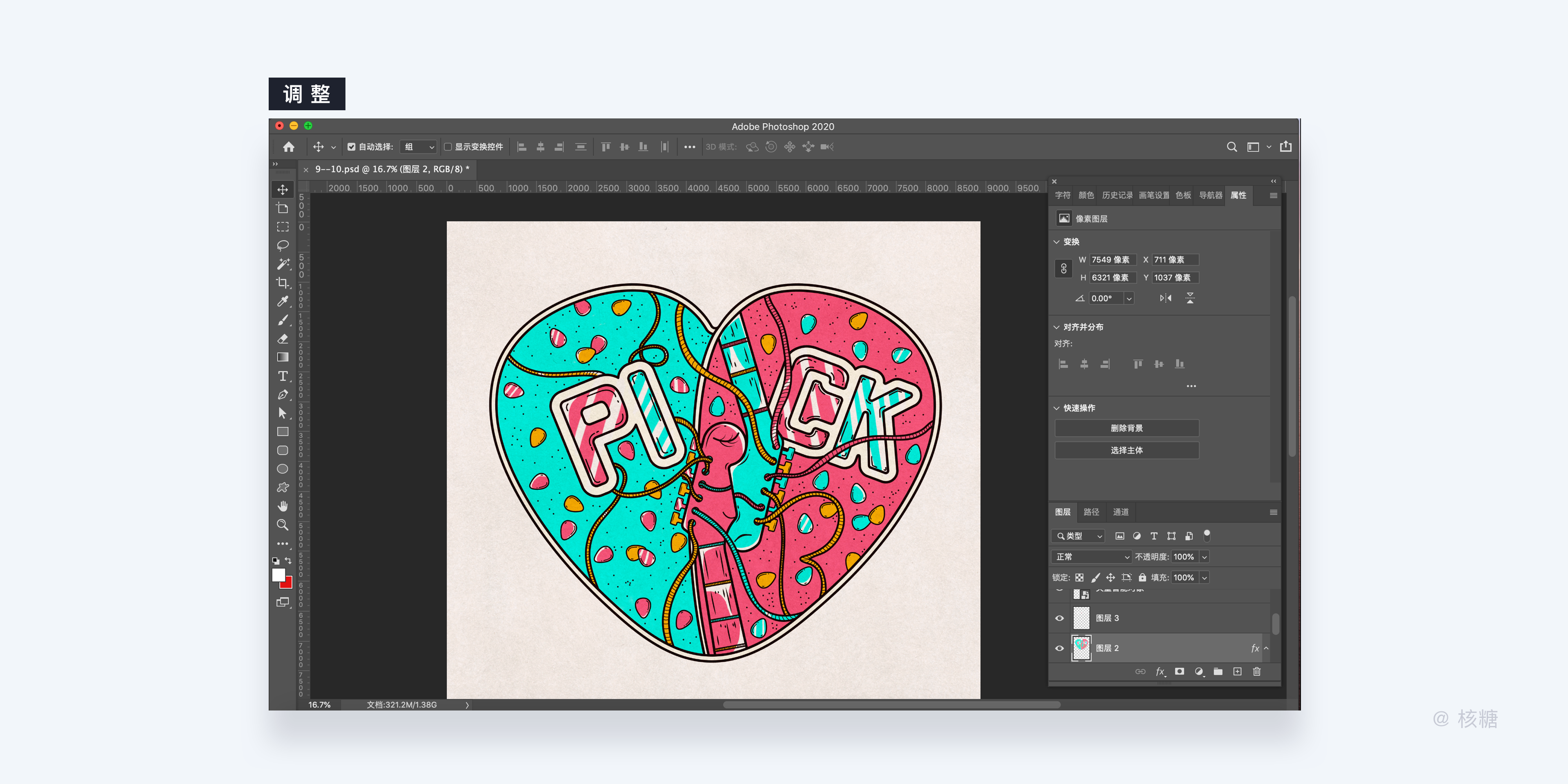Open the 不透明度 opacity dropdown arrow

pos(1204,556)
